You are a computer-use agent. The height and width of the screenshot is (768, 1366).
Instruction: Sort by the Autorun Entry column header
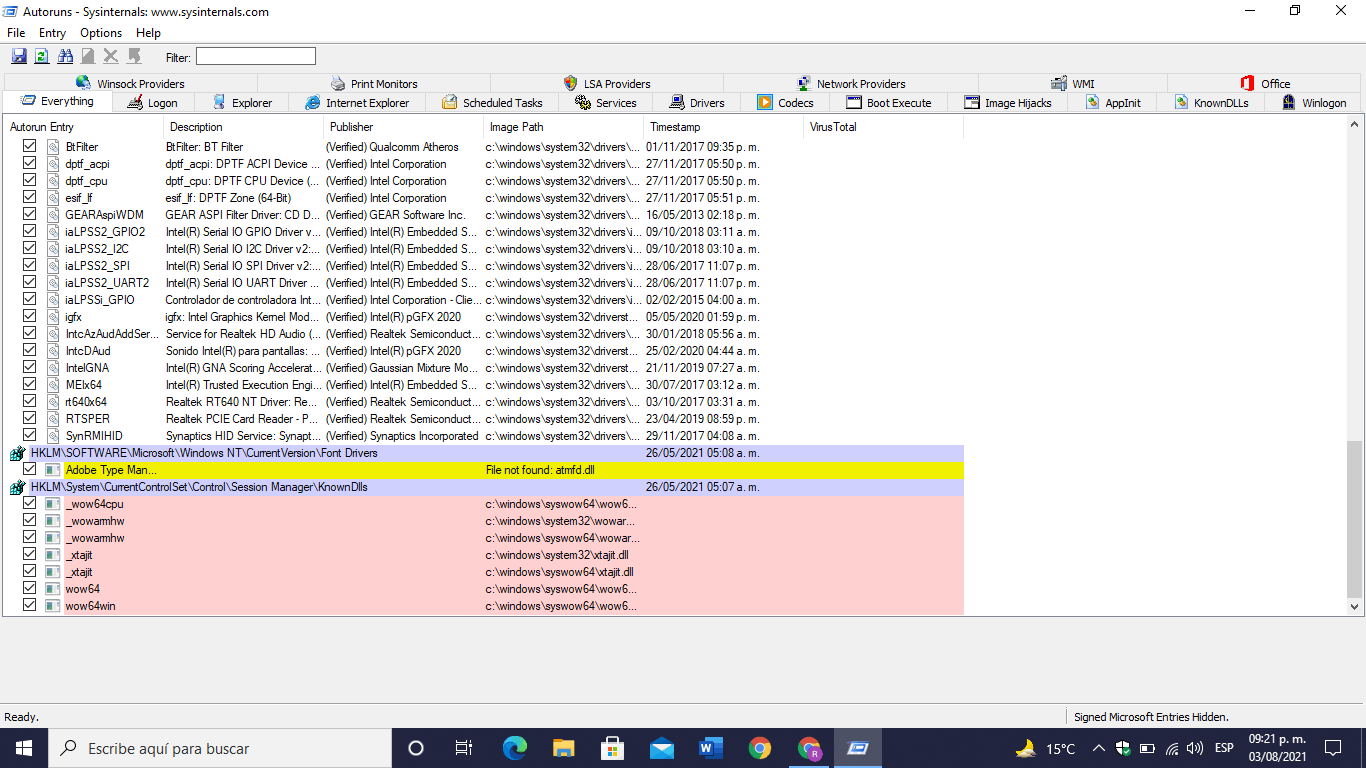tap(84, 127)
